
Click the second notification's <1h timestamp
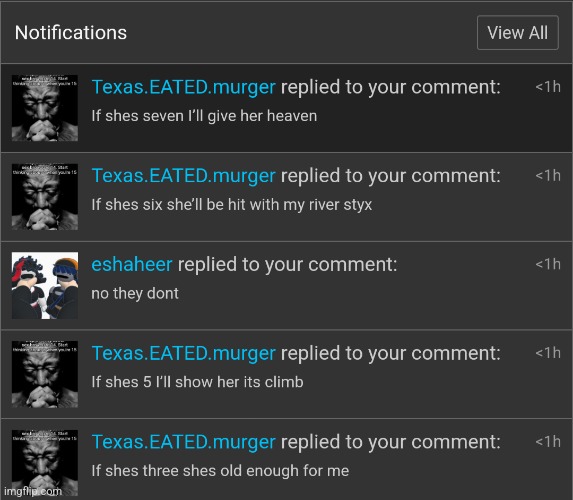pos(548,176)
